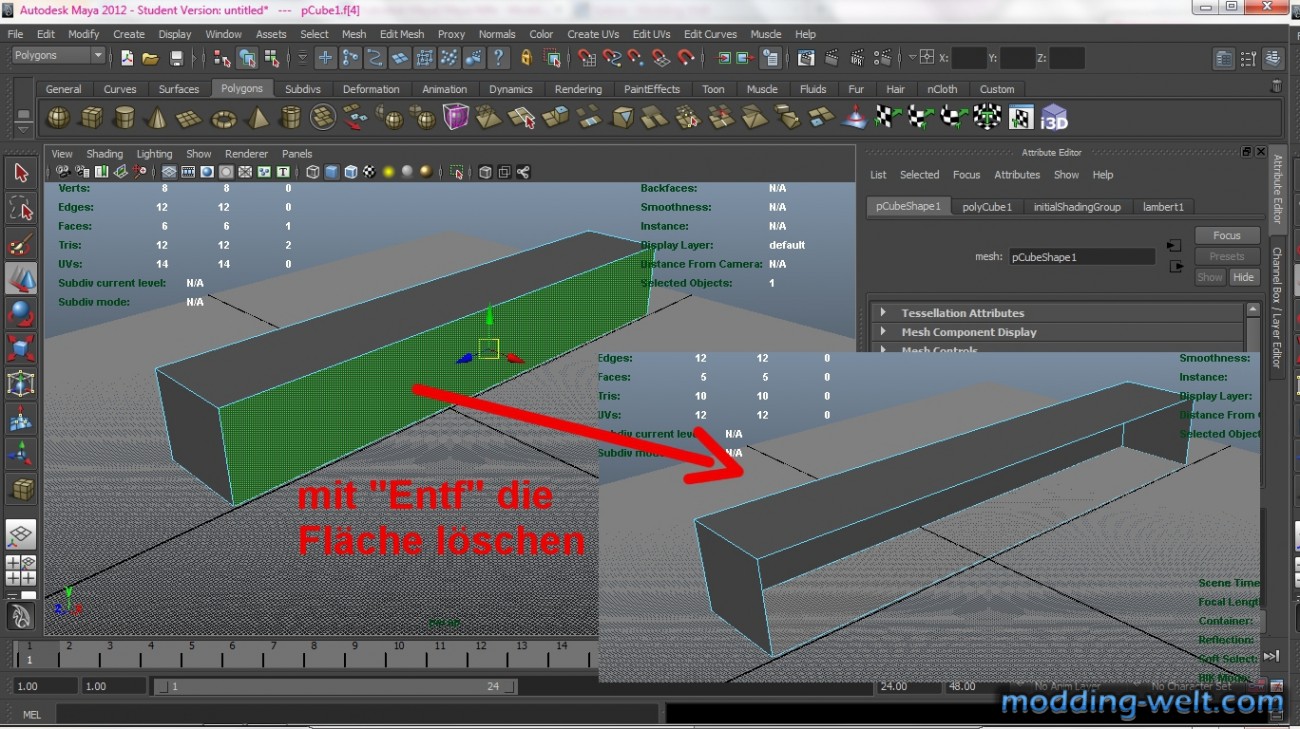Create a polygon cylinder from the shelf

point(124,118)
